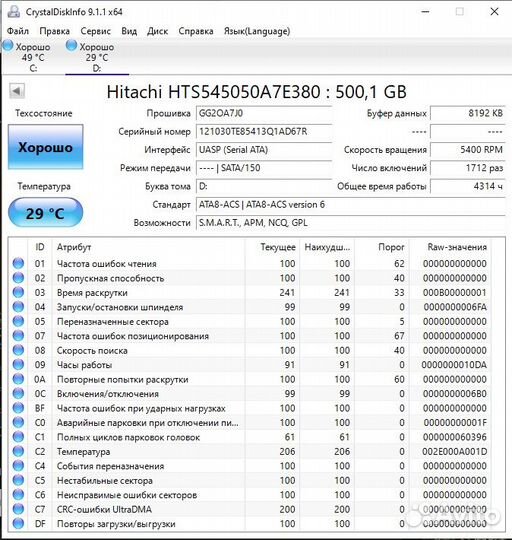Open the Сервис menu
The height and width of the screenshot is (540, 512).
point(95,31)
